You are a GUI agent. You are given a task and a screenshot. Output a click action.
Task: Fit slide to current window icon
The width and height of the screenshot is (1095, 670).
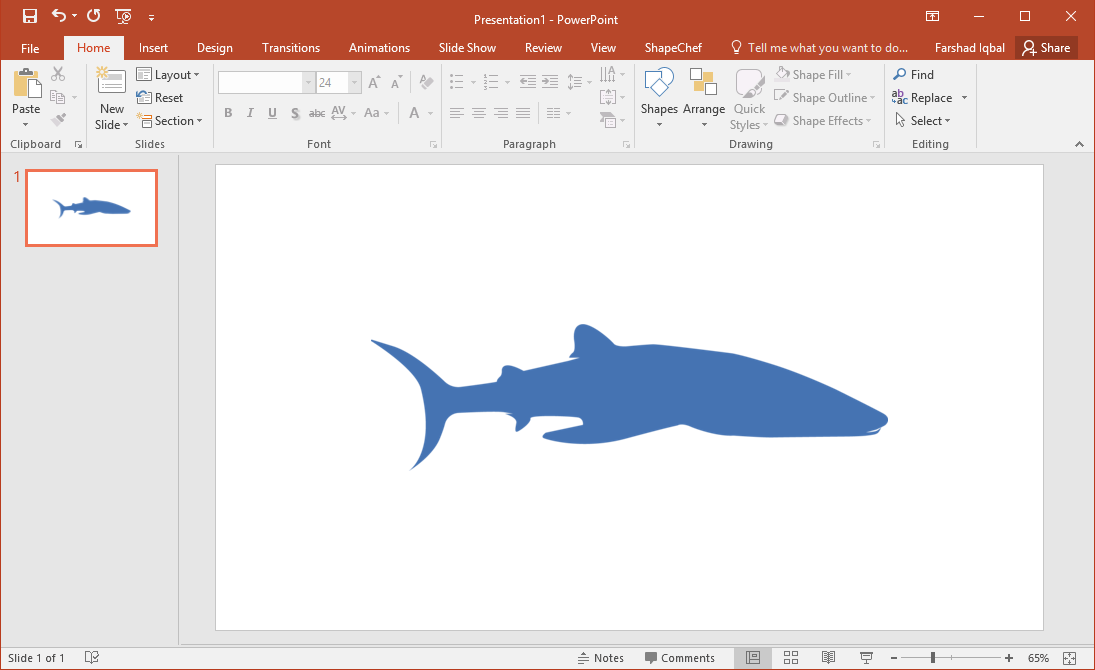pyautogui.click(x=1069, y=657)
